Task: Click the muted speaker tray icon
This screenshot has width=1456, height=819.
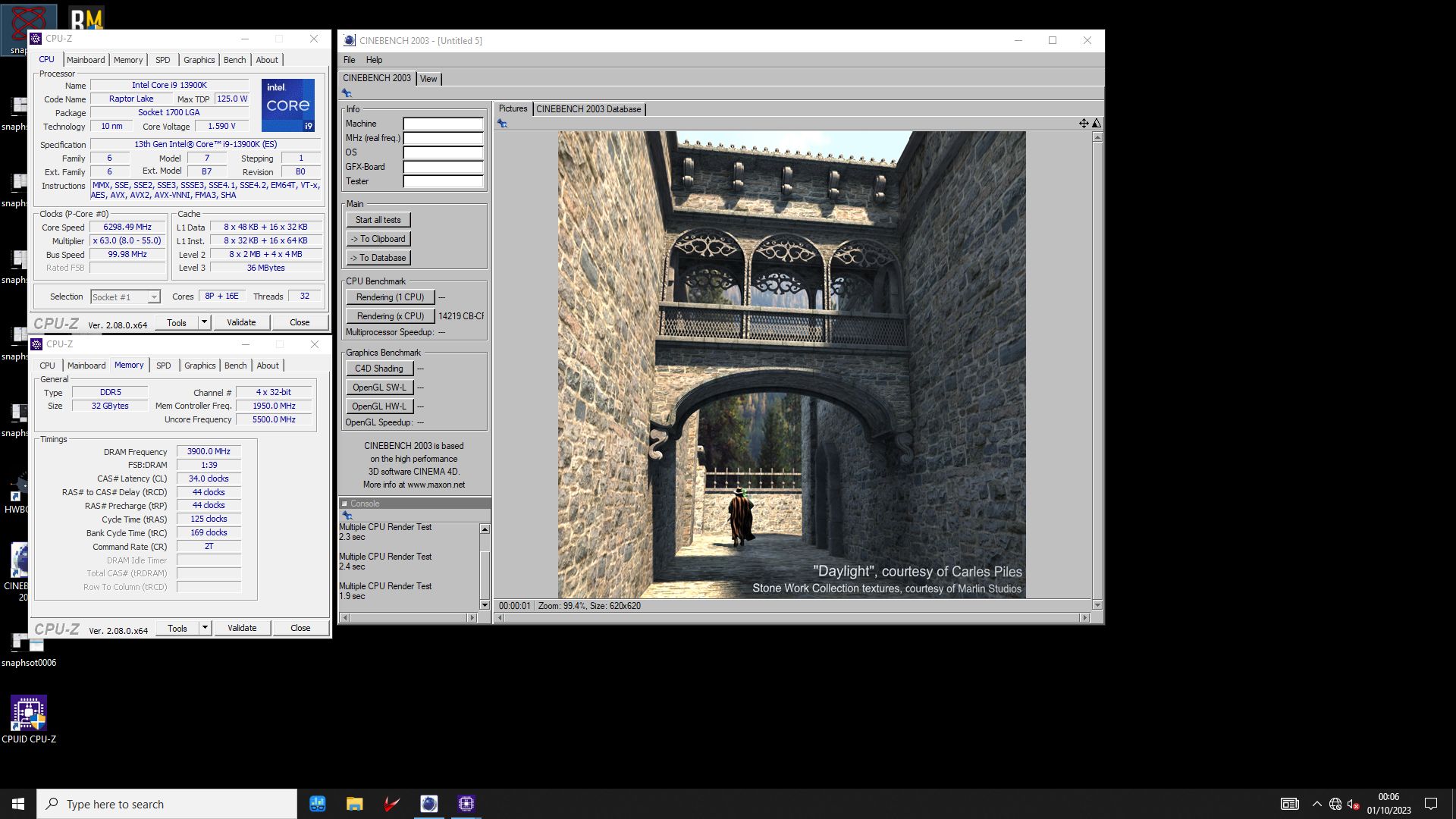Action: coord(1353,804)
